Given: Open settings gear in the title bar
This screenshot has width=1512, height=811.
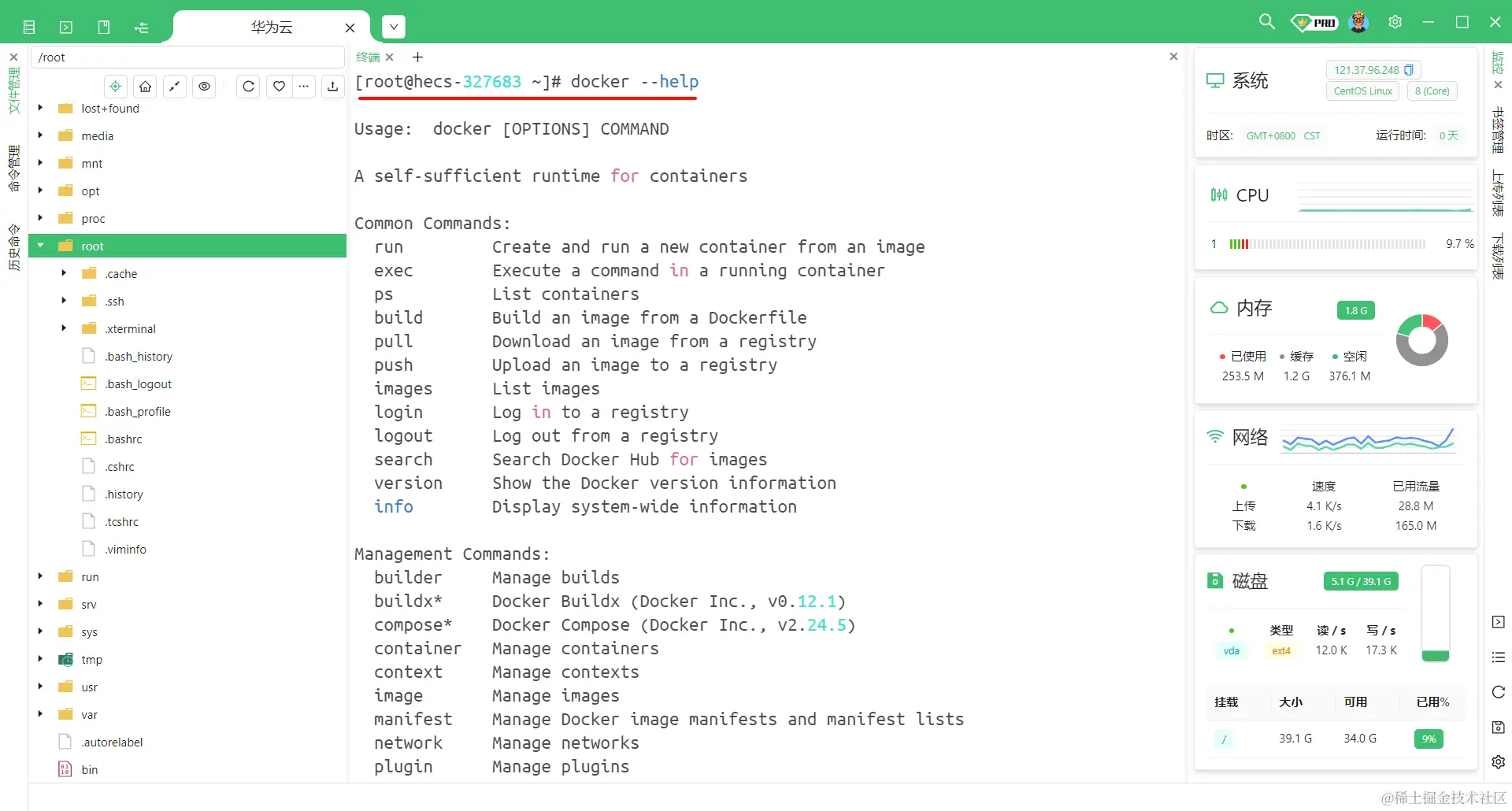Looking at the screenshot, I should click(1395, 22).
